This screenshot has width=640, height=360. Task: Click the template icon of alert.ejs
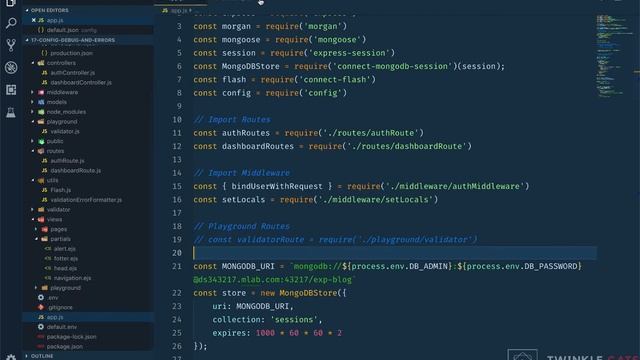48,249
